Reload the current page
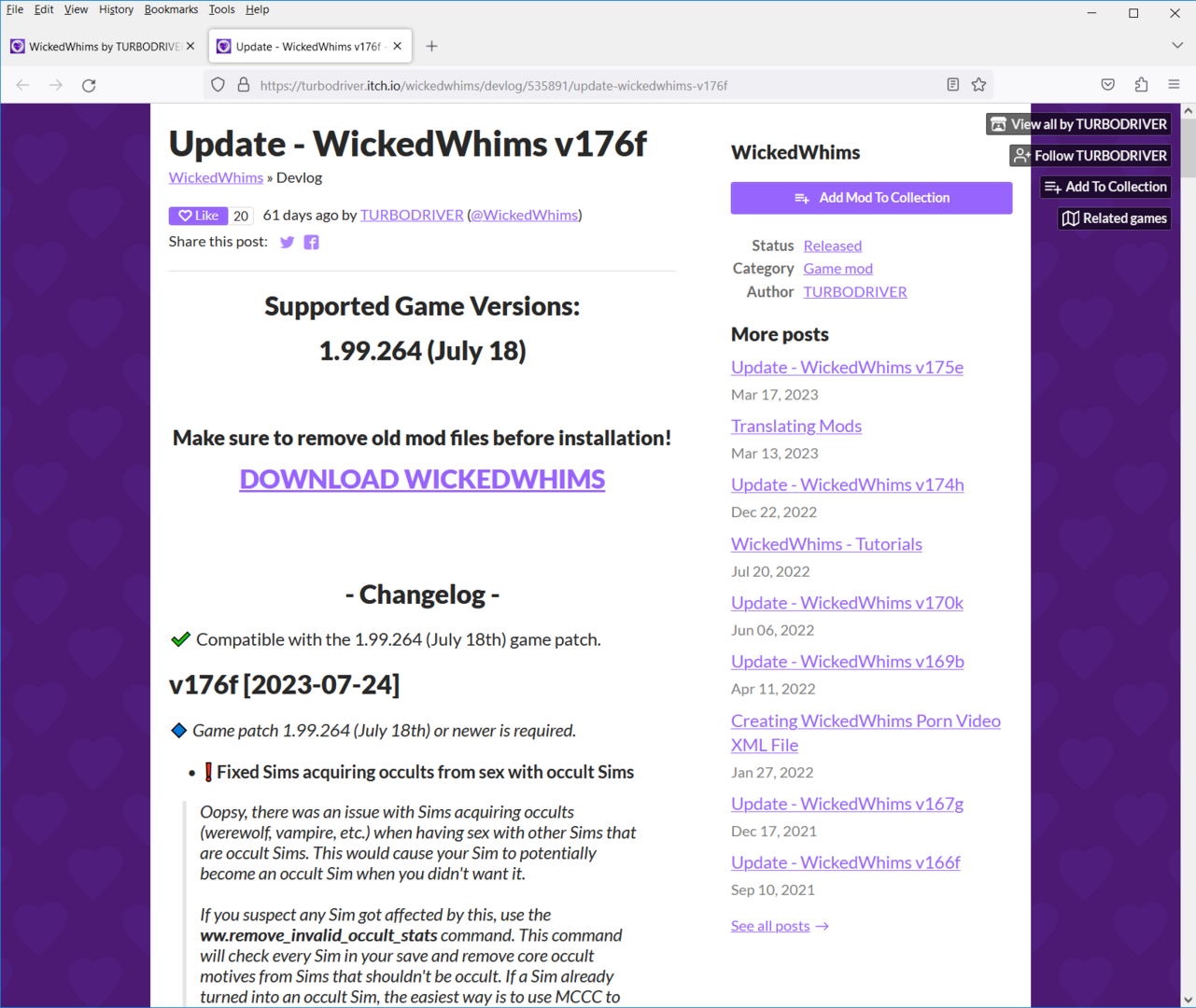 89,85
